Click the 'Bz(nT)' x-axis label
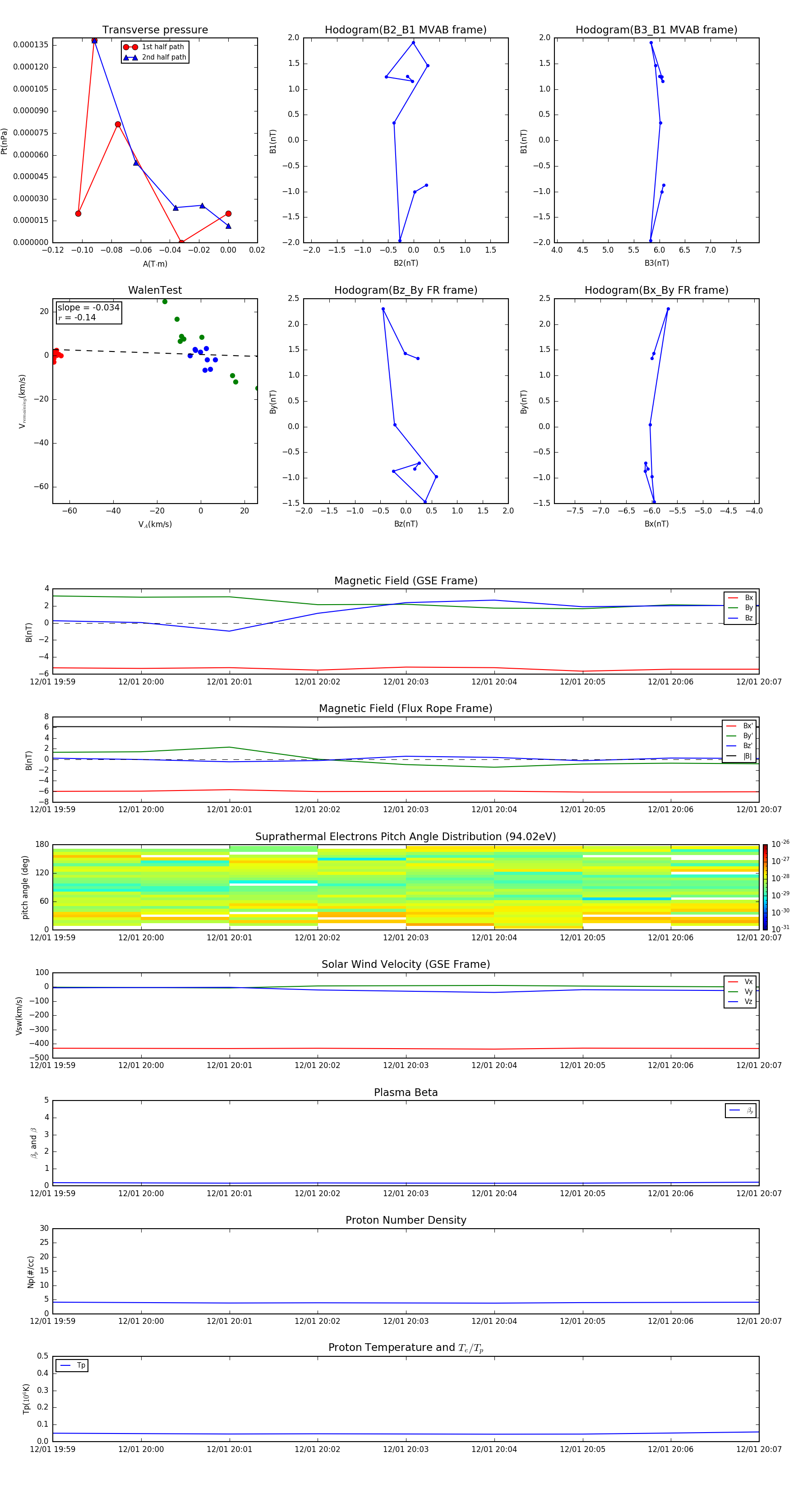Screen dimensions: 812x1489 pos(406,524)
